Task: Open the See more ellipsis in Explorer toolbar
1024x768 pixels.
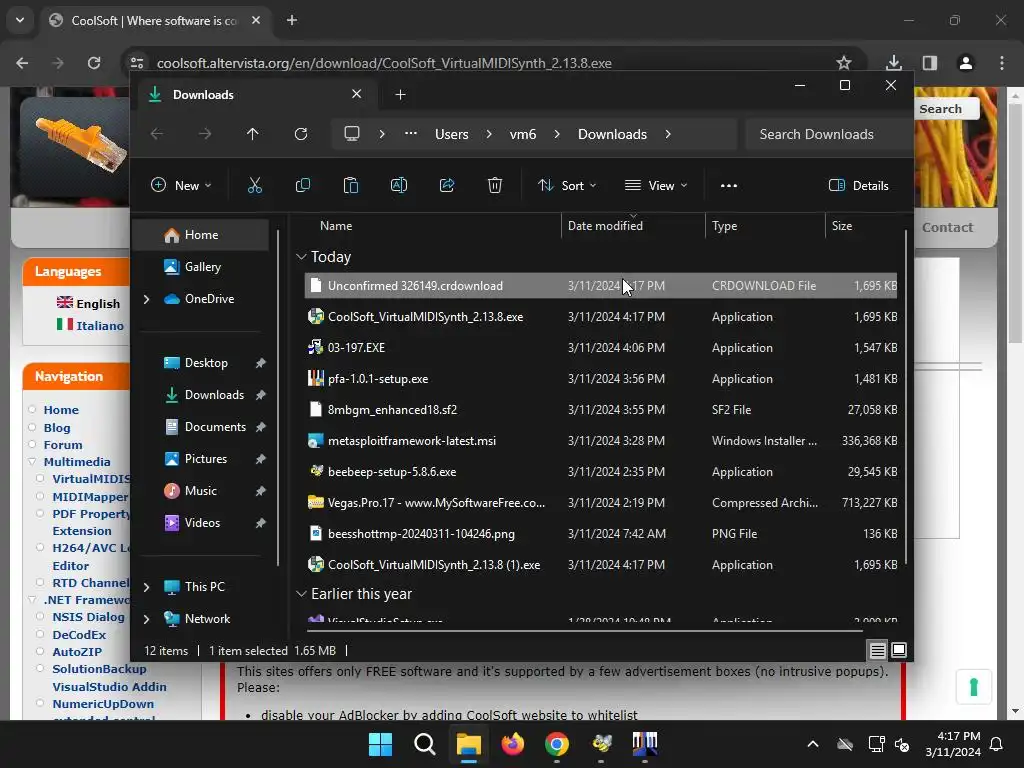Action: (x=729, y=185)
